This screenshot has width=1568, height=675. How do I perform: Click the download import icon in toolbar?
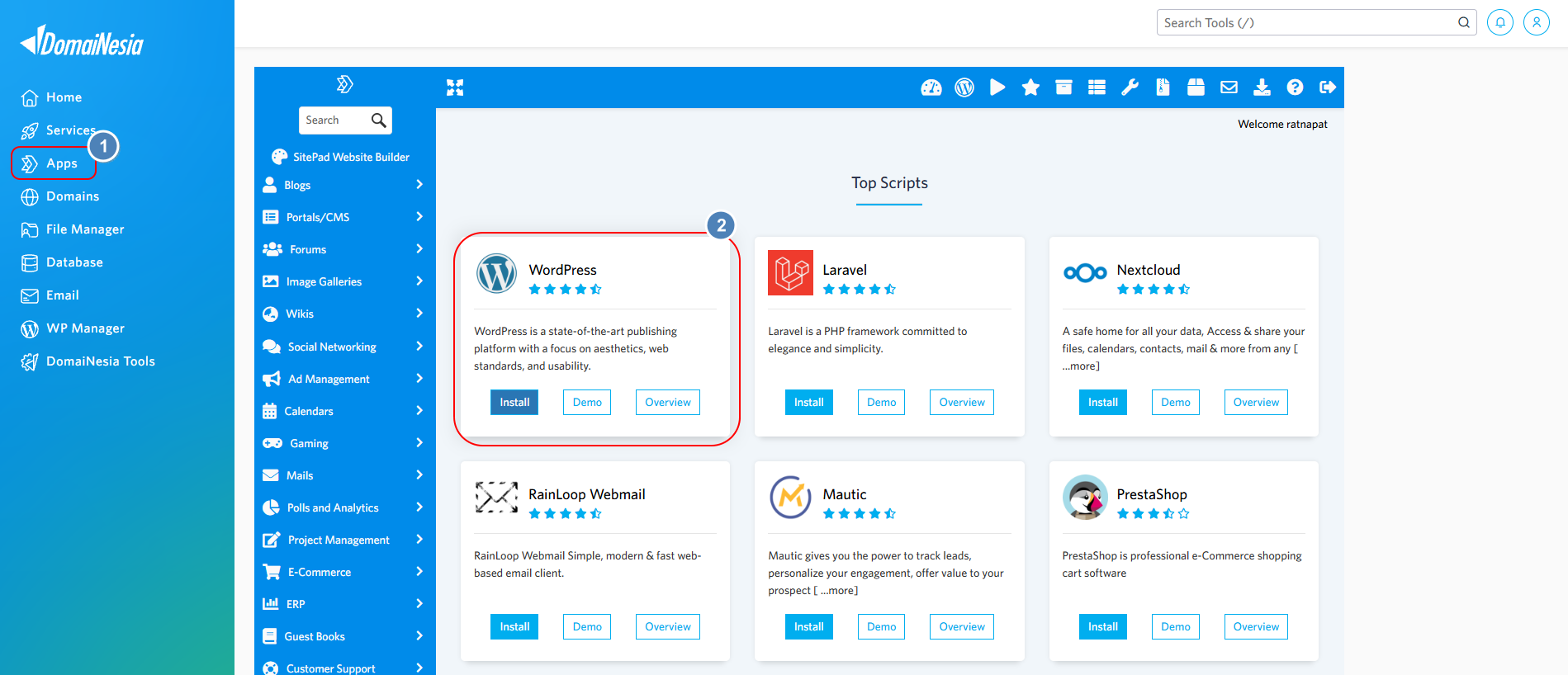pyautogui.click(x=1262, y=87)
